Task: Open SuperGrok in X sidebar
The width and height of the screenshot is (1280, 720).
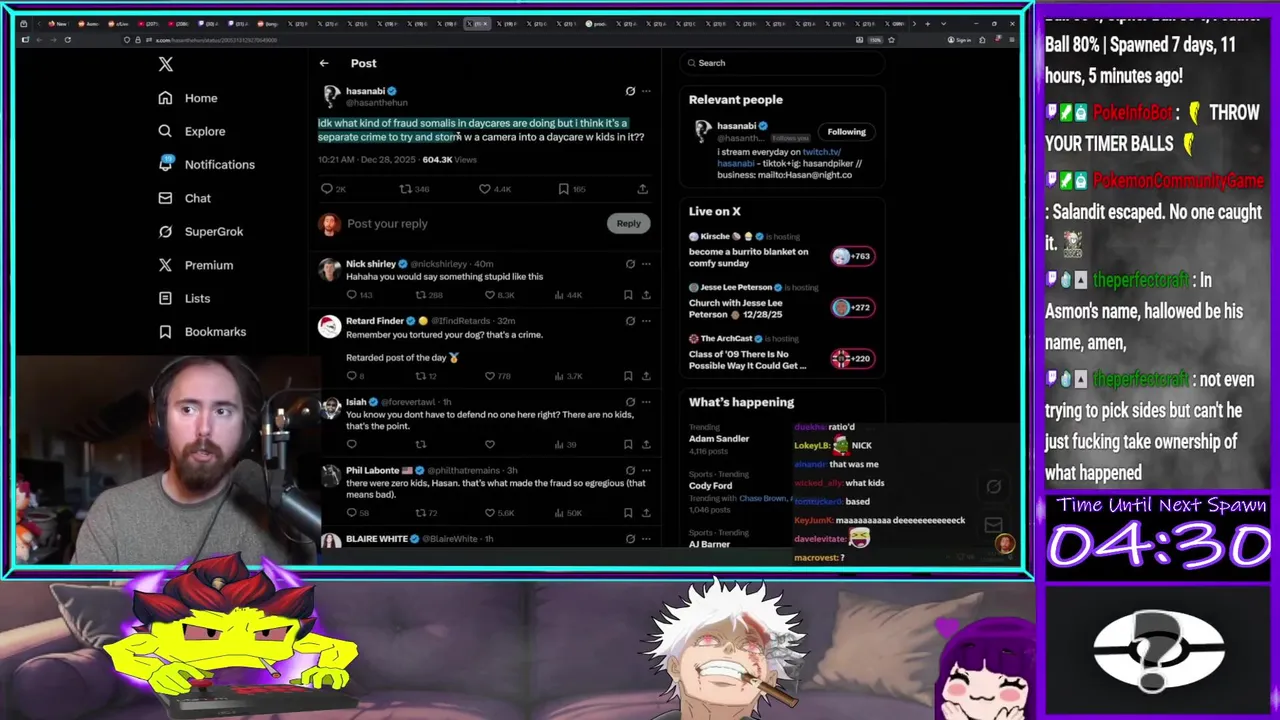Action: point(201,231)
